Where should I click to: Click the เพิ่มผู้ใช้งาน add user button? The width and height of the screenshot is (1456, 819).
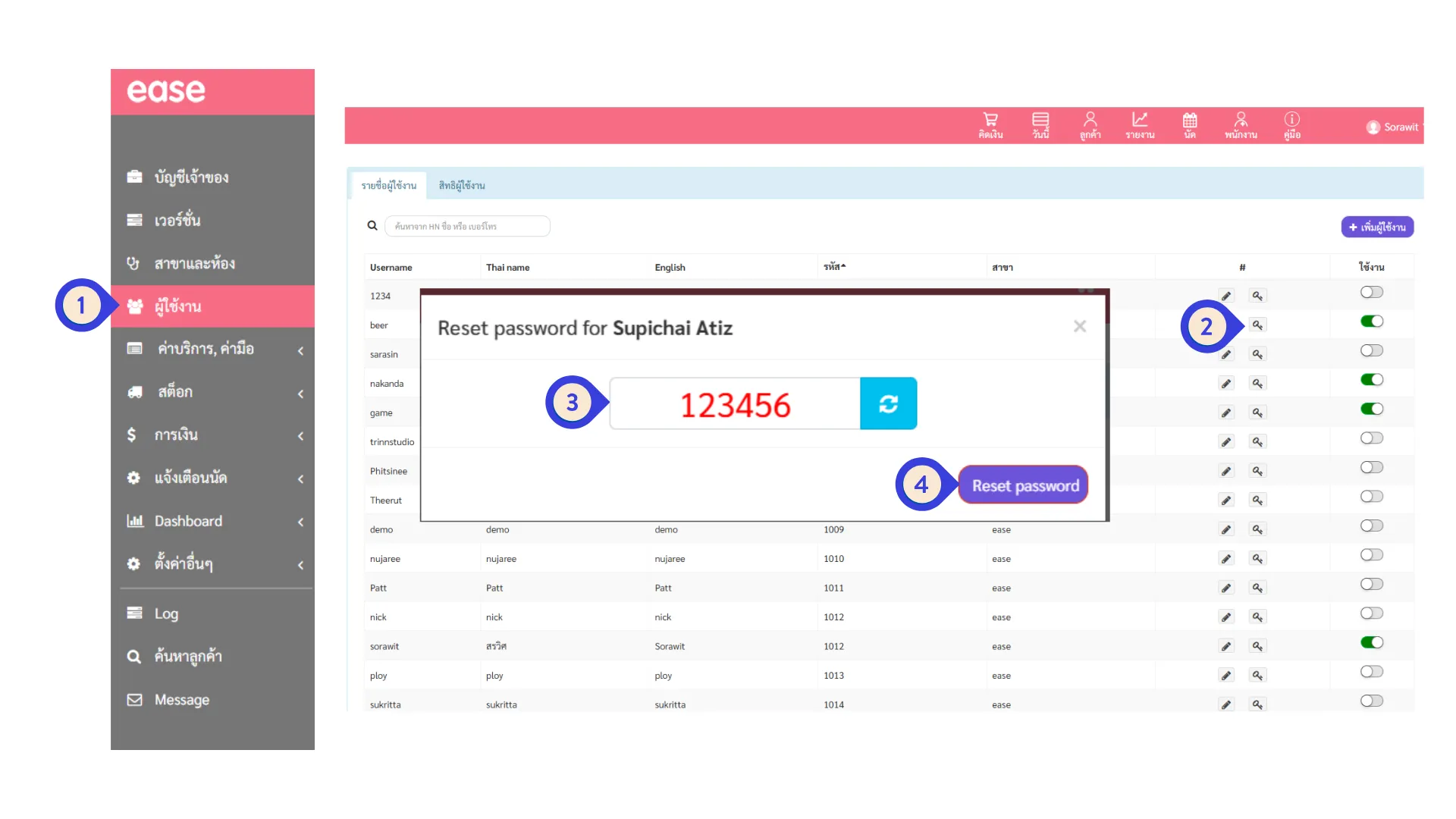point(1377,227)
